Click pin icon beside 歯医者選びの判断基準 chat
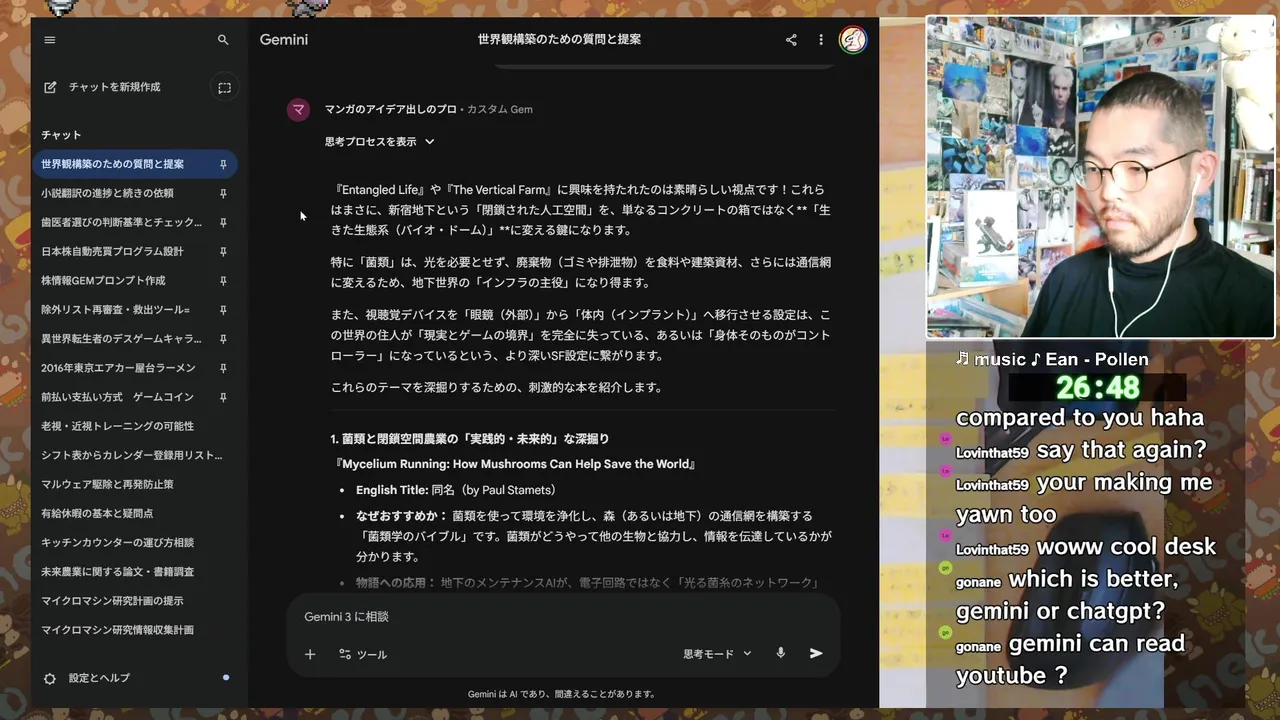This screenshot has height=720, width=1280. coord(223,222)
